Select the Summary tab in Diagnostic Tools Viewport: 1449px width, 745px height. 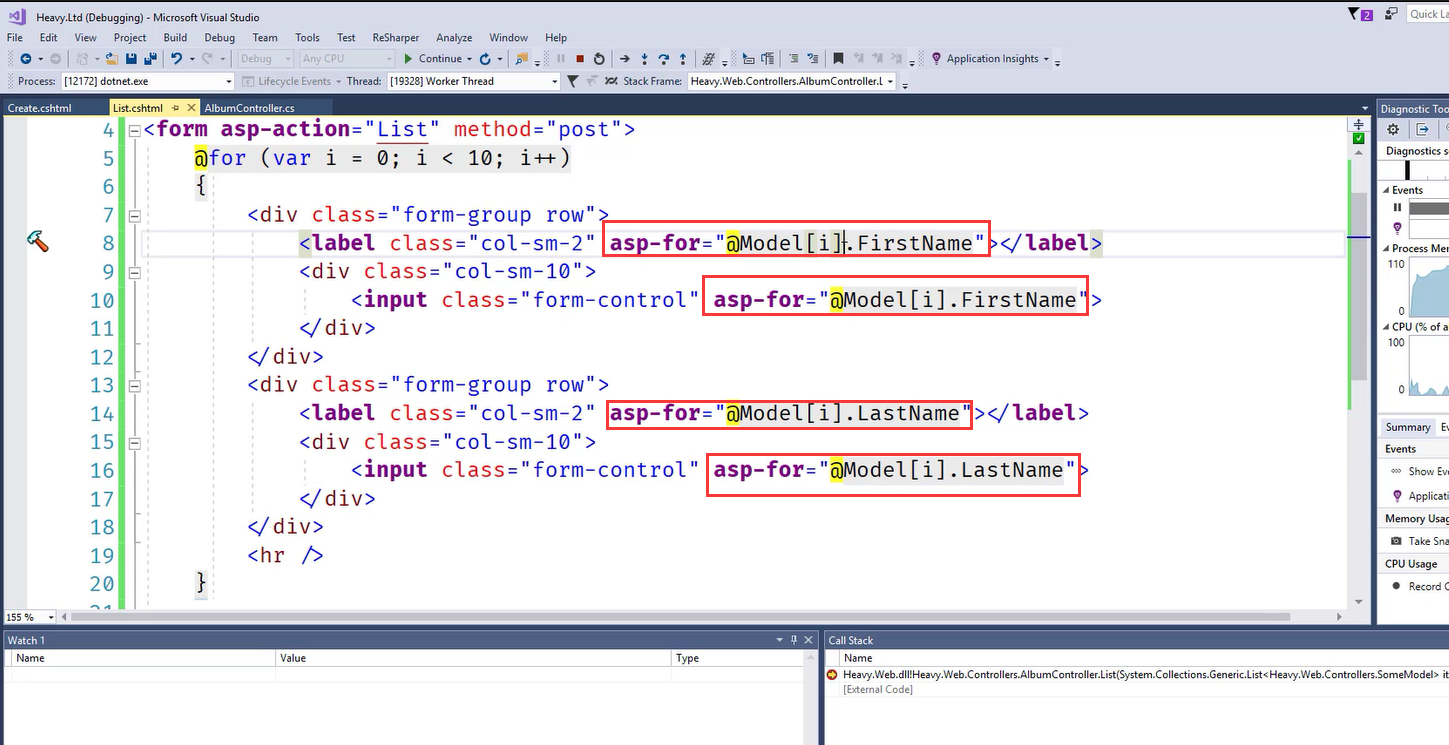1407,427
